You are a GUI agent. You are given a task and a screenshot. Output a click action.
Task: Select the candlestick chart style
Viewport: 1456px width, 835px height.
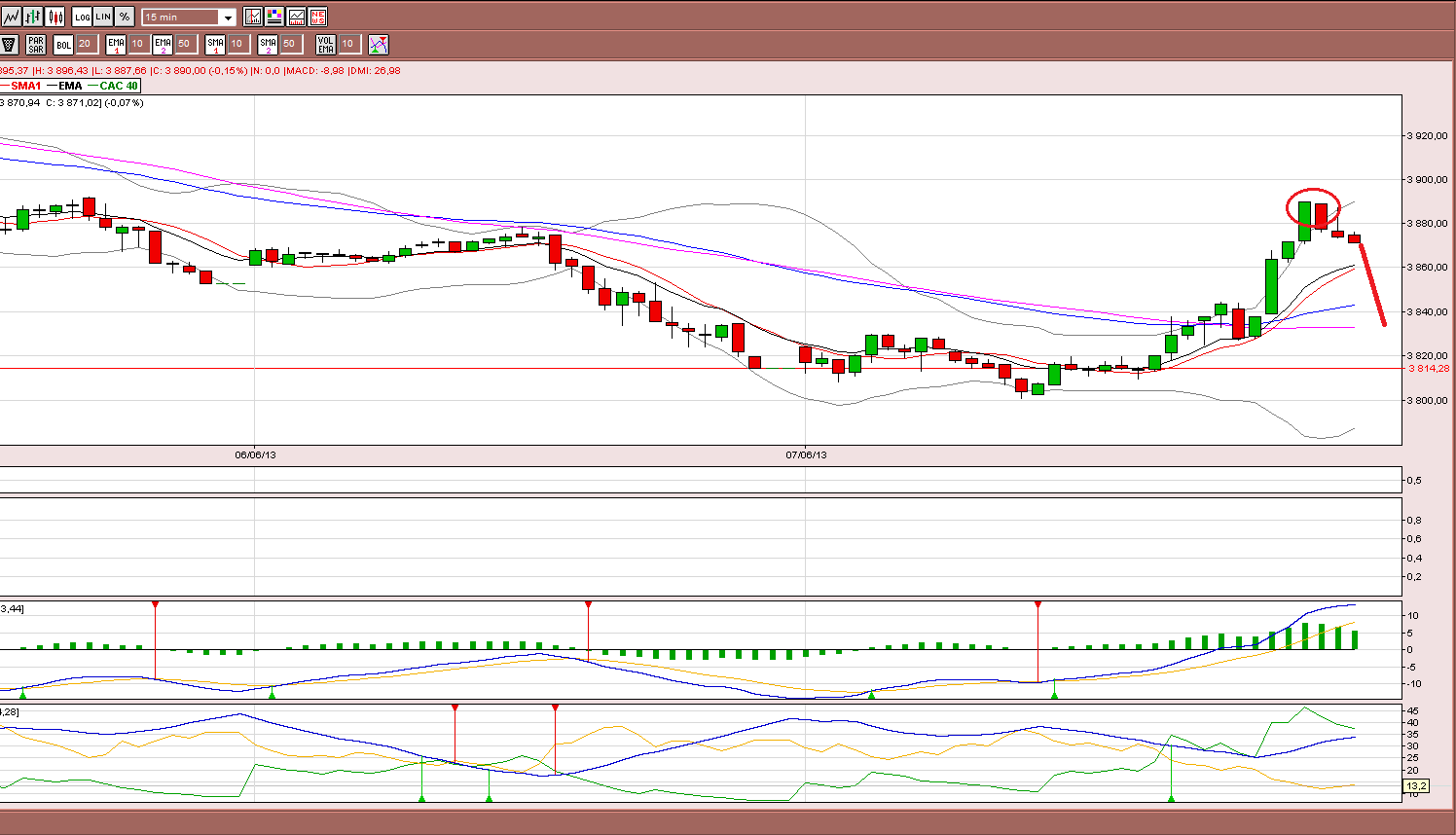point(55,17)
